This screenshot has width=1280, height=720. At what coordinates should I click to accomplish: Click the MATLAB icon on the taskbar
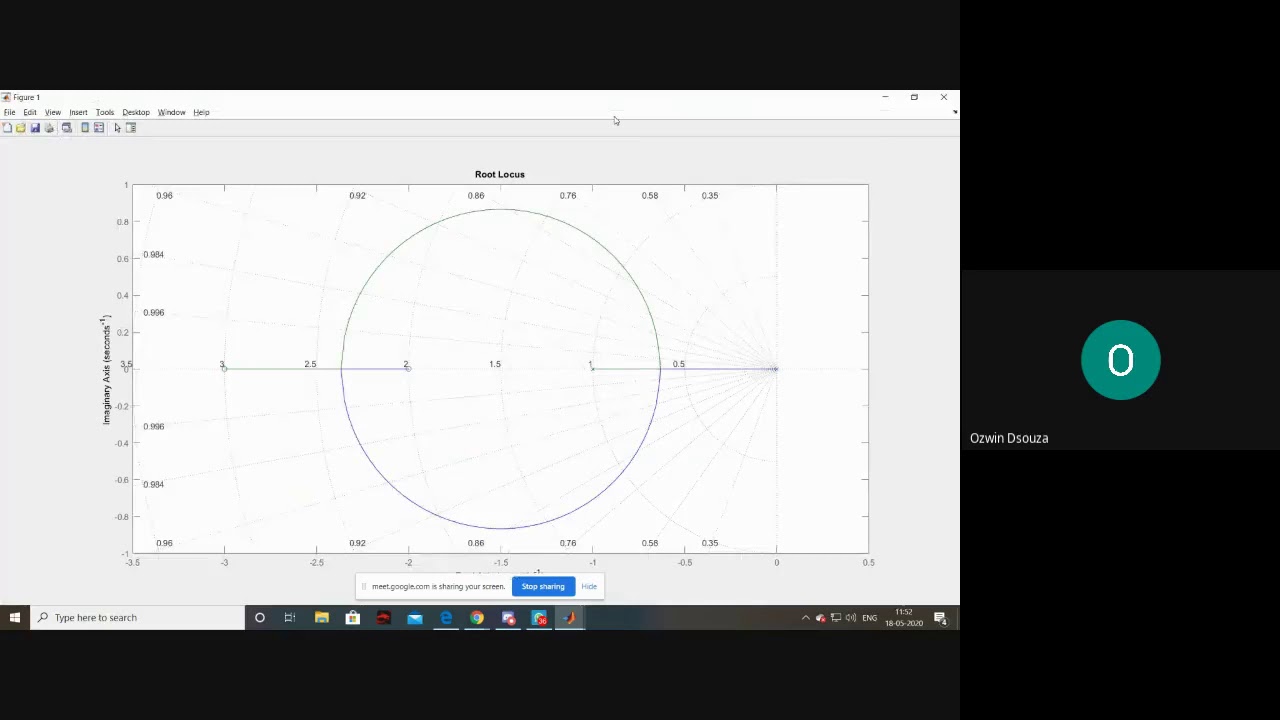point(570,618)
